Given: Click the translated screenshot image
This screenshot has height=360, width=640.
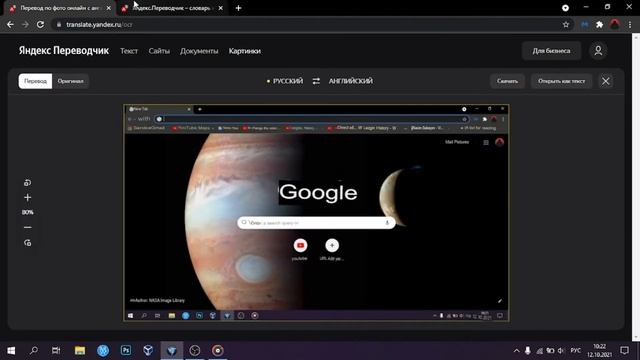Looking at the screenshot, I should (316, 213).
